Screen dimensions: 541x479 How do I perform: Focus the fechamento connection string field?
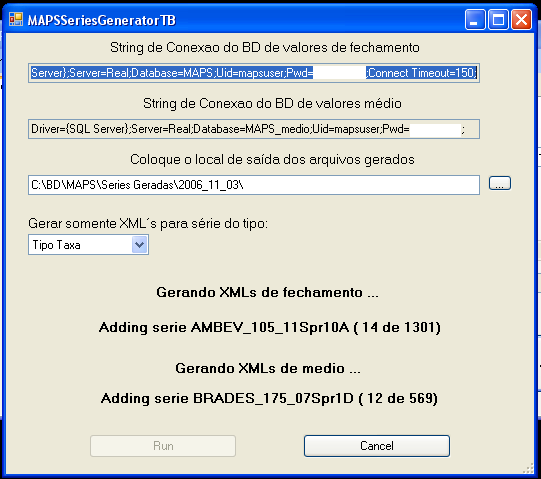point(254,73)
